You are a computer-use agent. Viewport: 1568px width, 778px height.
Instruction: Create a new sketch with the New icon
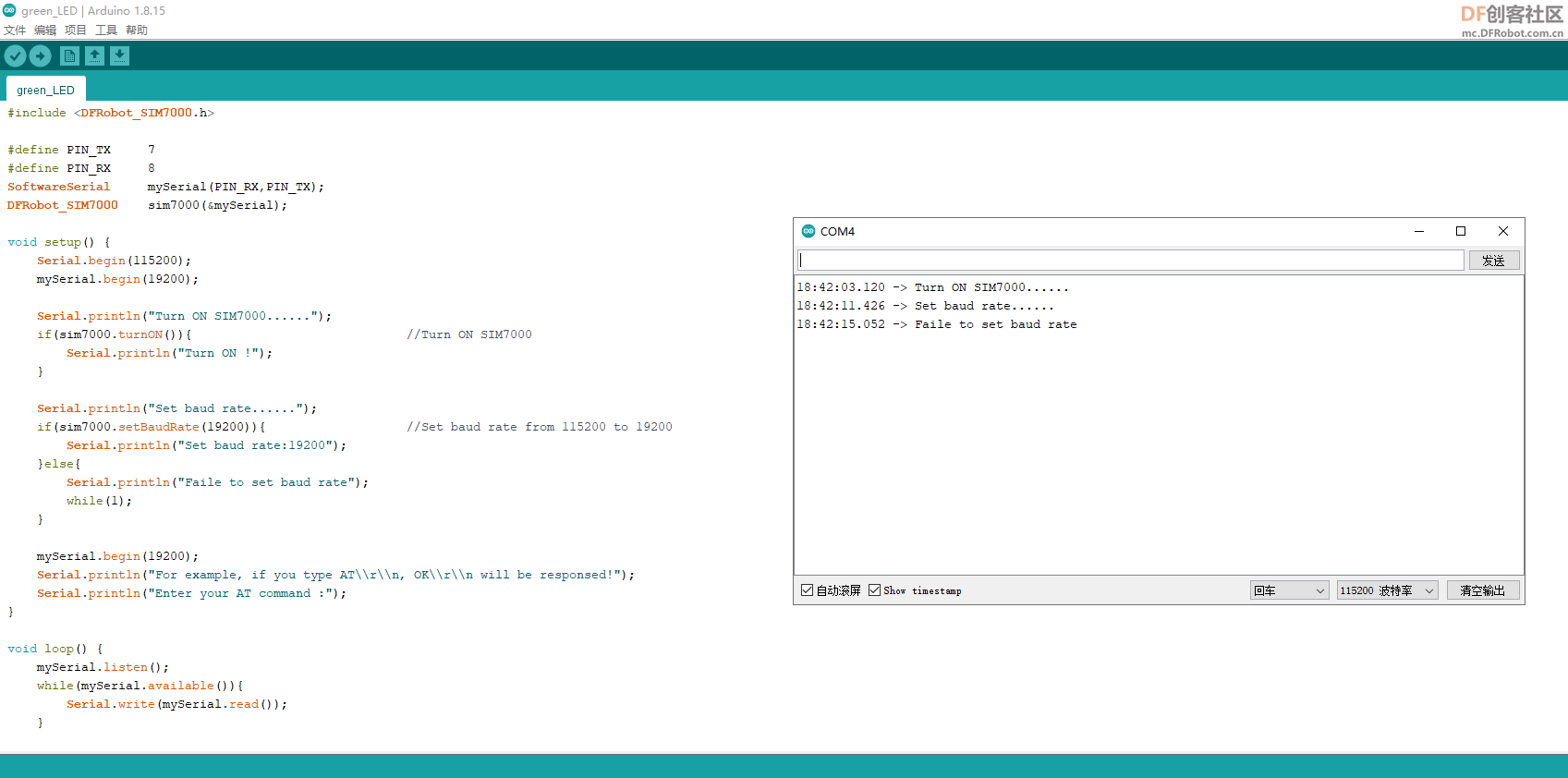tap(69, 56)
